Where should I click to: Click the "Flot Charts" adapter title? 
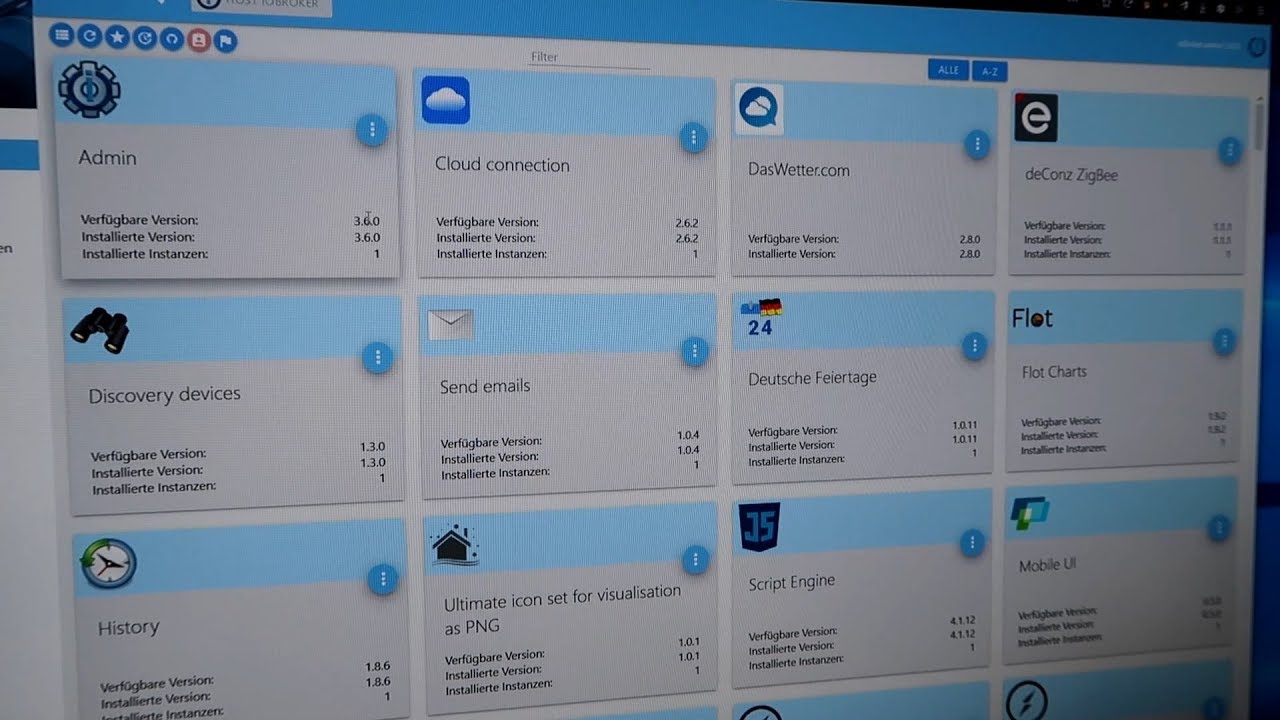pyautogui.click(x=1054, y=372)
